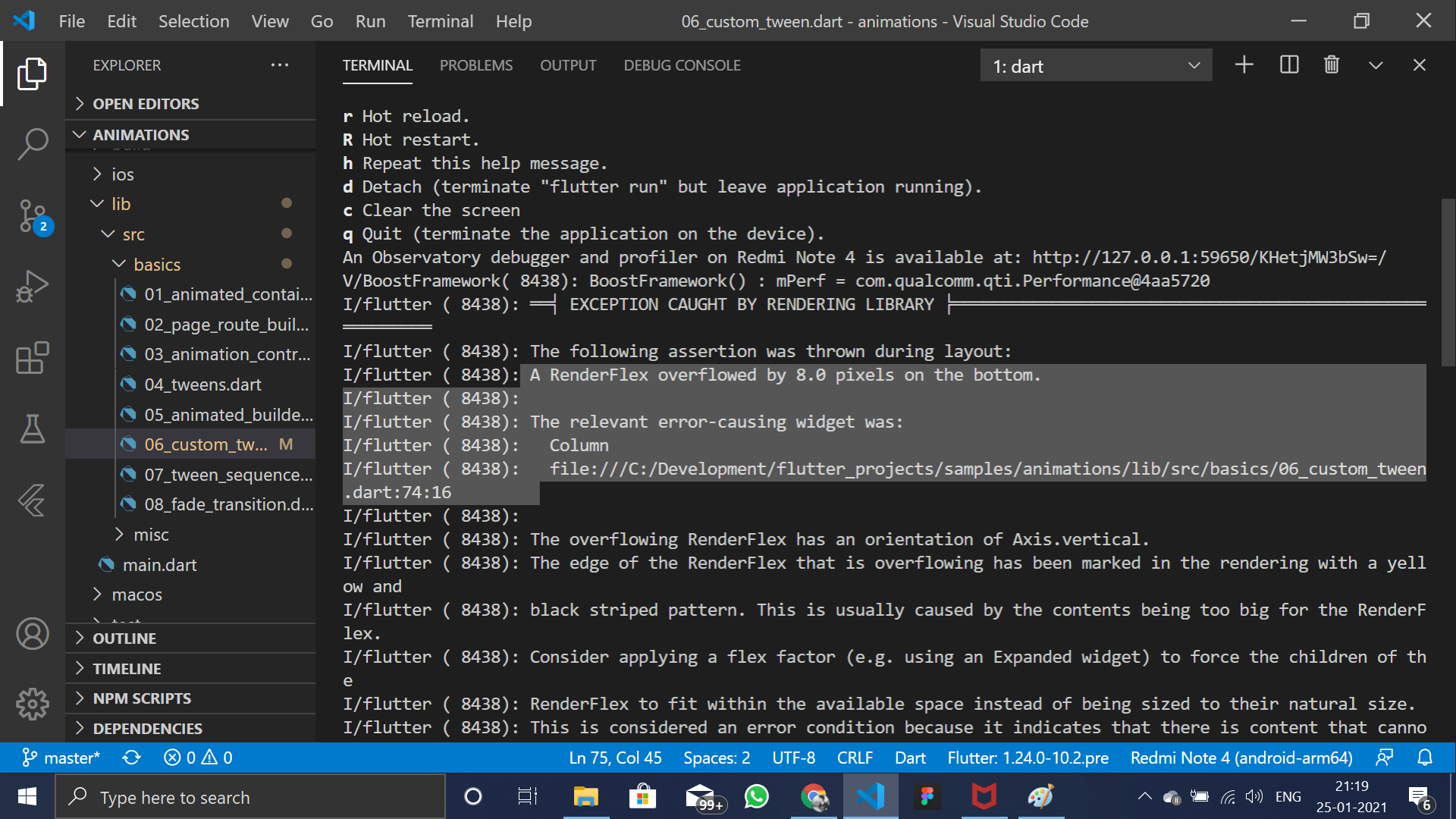1456x819 pixels.
Task: Toggle the panel size chevron
Action: tap(1376, 65)
